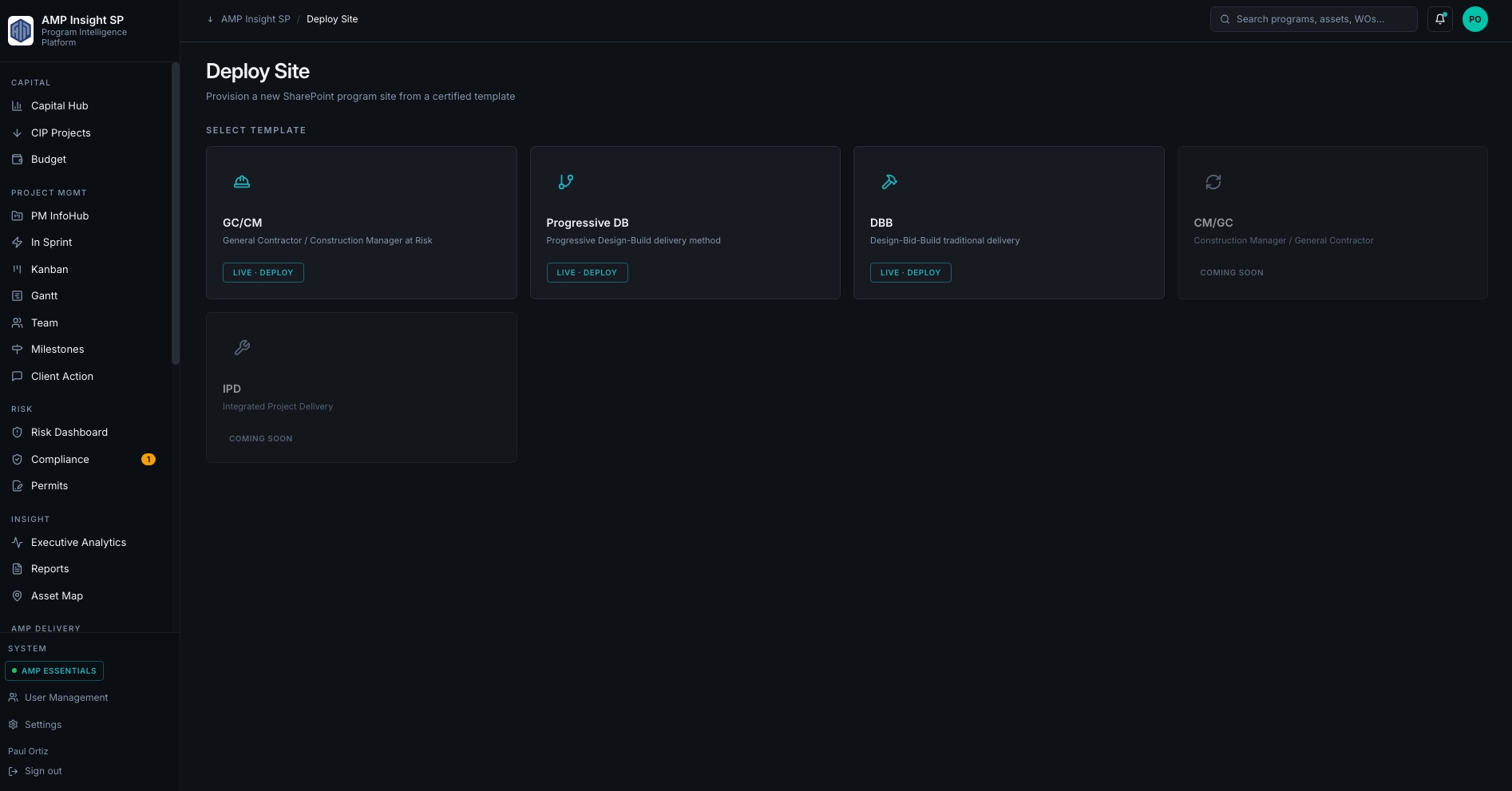Click the Sign out arrow icon
1512x791 pixels.
[x=13, y=771]
